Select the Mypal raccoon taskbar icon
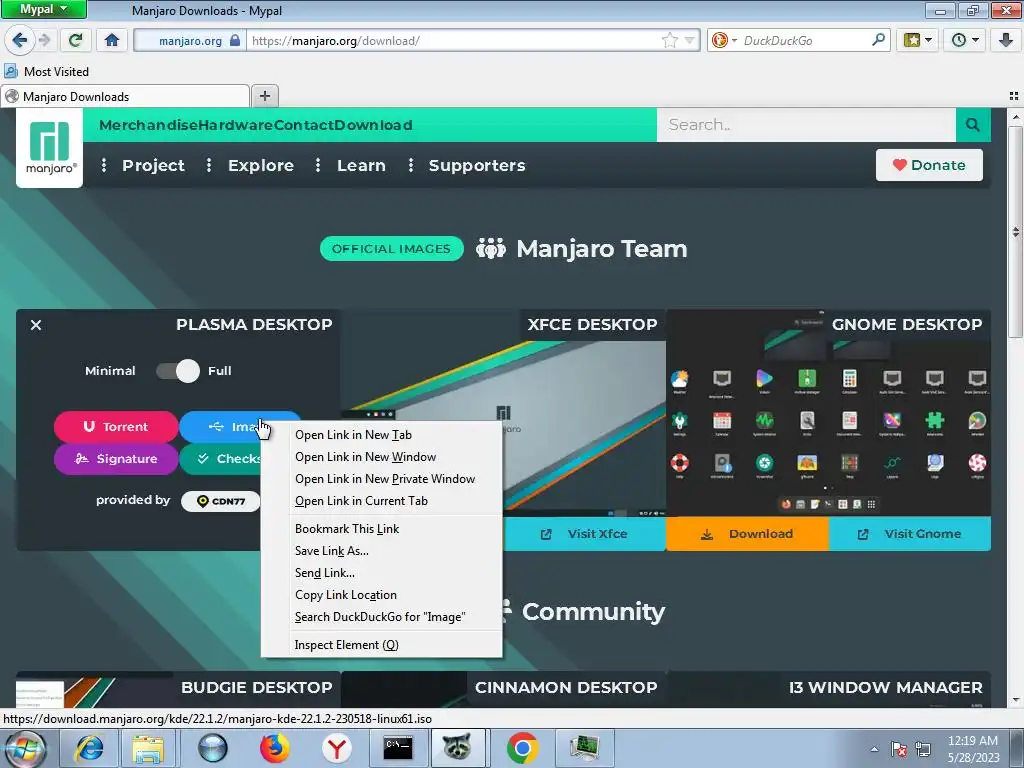The width and height of the screenshot is (1024, 768). pos(458,748)
